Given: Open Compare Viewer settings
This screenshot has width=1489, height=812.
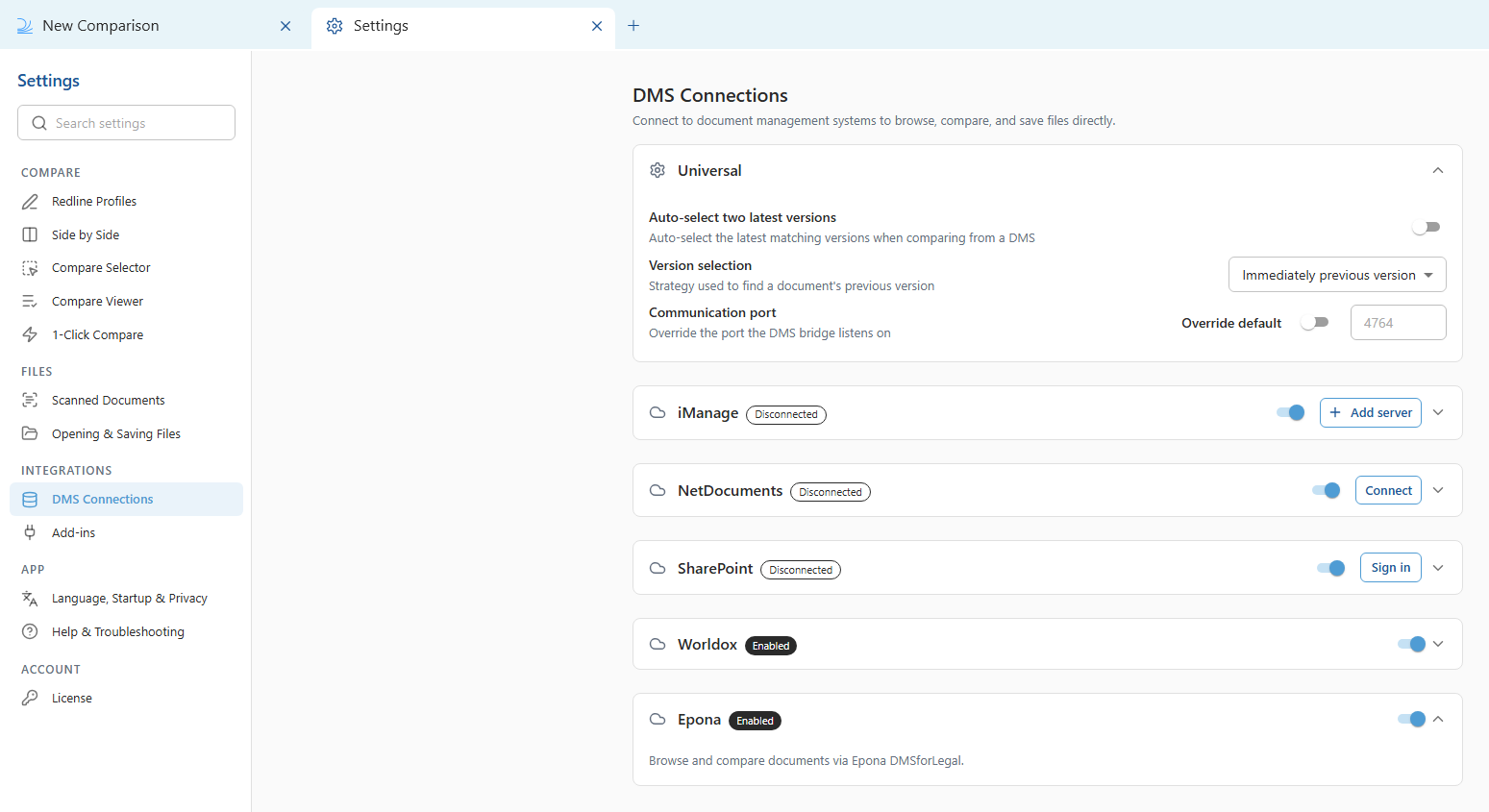Looking at the screenshot, I should tap(126, 302).
